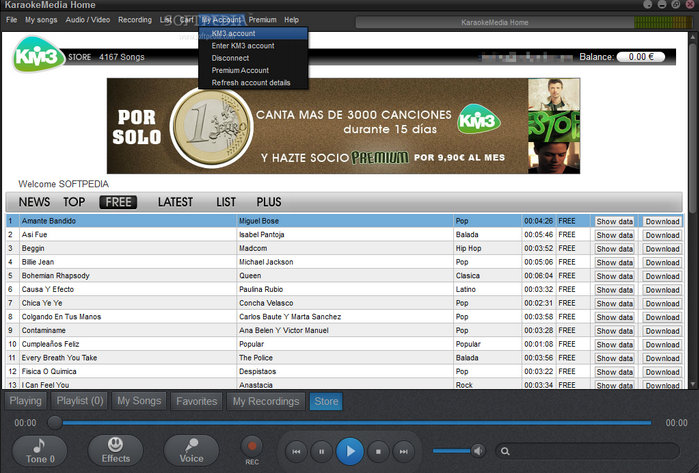
Task: Open the Store tab
Action: (326, 401)
